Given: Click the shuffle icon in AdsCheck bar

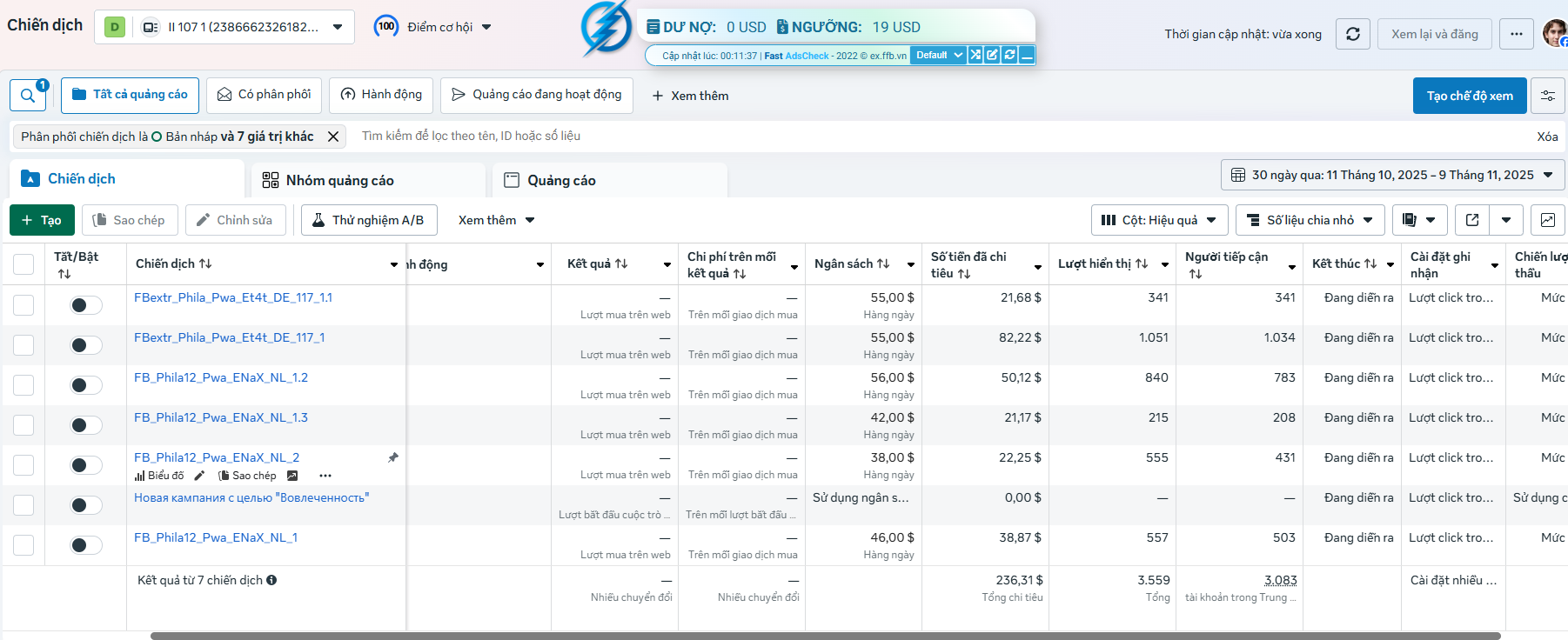Looking at the screenshot, I should [x=975, y=55].
